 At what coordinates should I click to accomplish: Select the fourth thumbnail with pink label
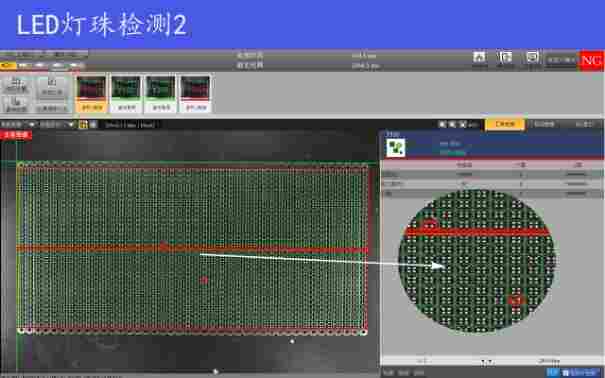tap(196, 94)
